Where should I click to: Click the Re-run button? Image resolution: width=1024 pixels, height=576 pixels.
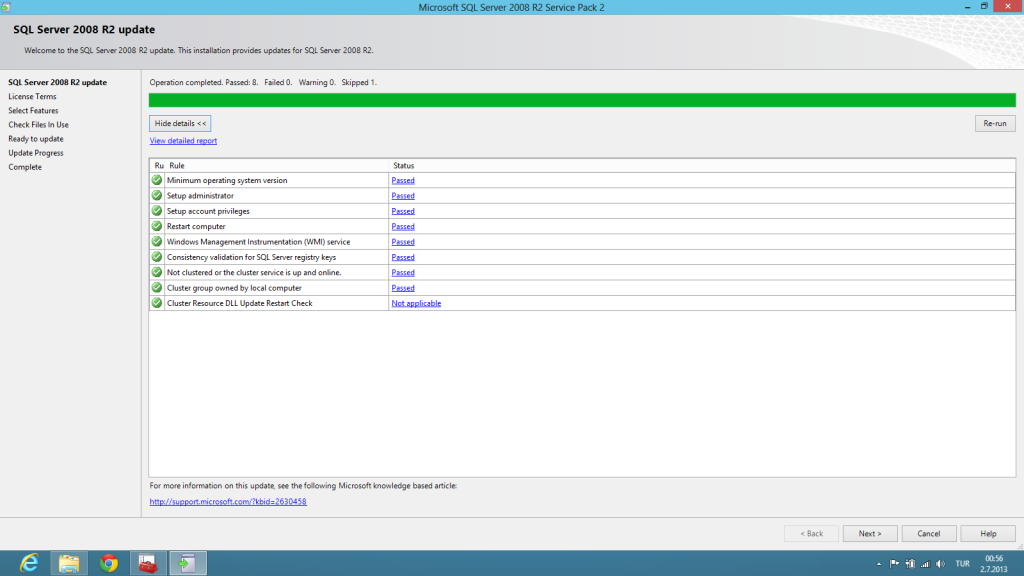click(995, 123)
